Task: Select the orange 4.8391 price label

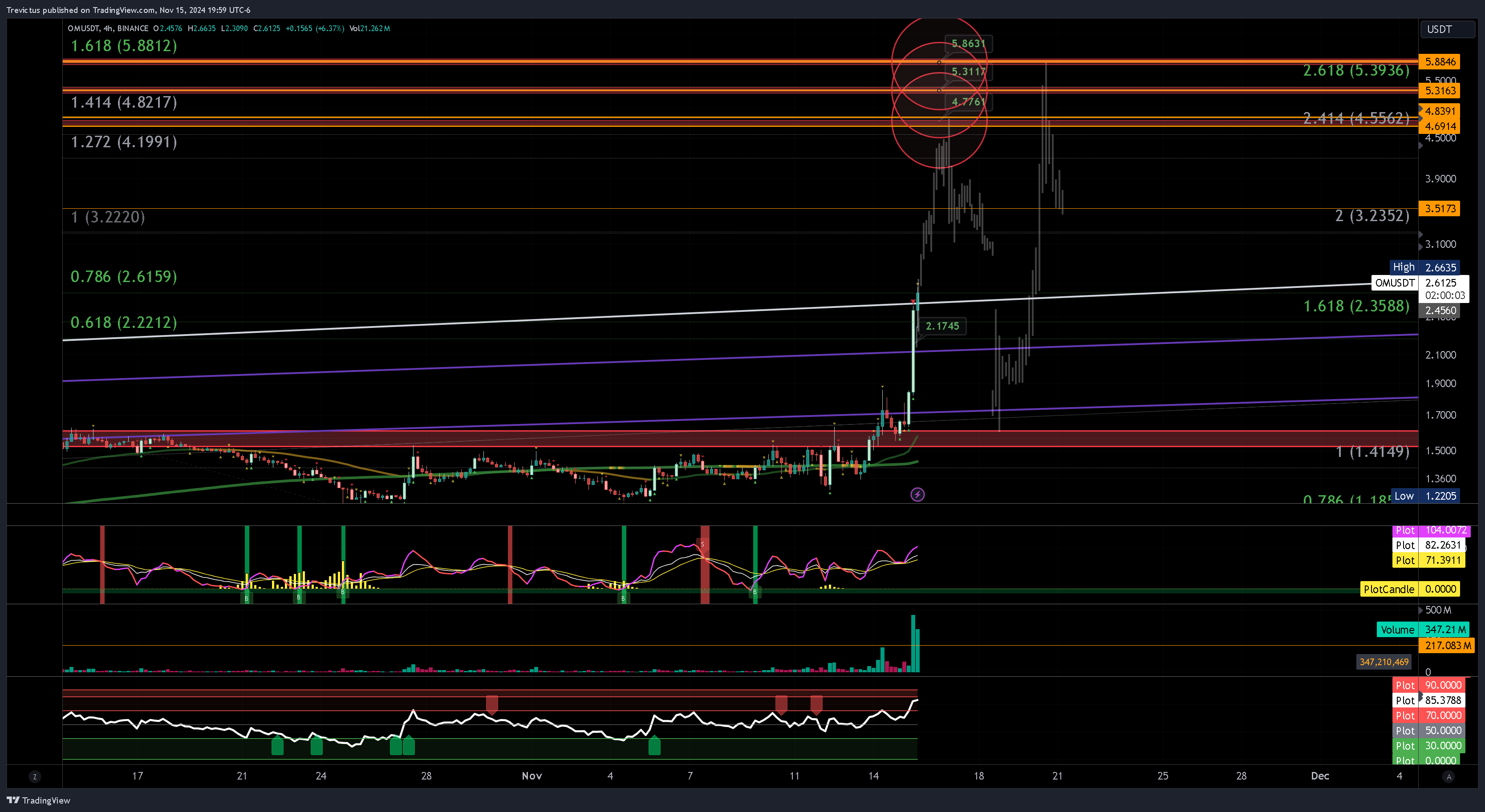Action: click(1440, 111)
